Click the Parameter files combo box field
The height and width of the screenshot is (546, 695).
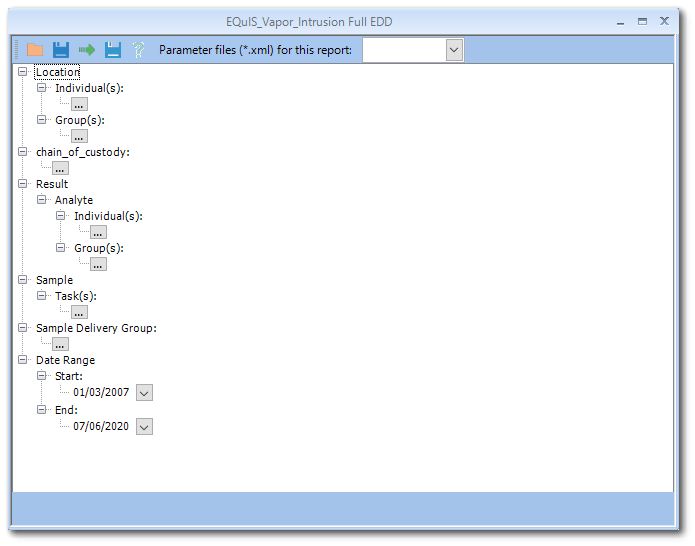point(413,50)
